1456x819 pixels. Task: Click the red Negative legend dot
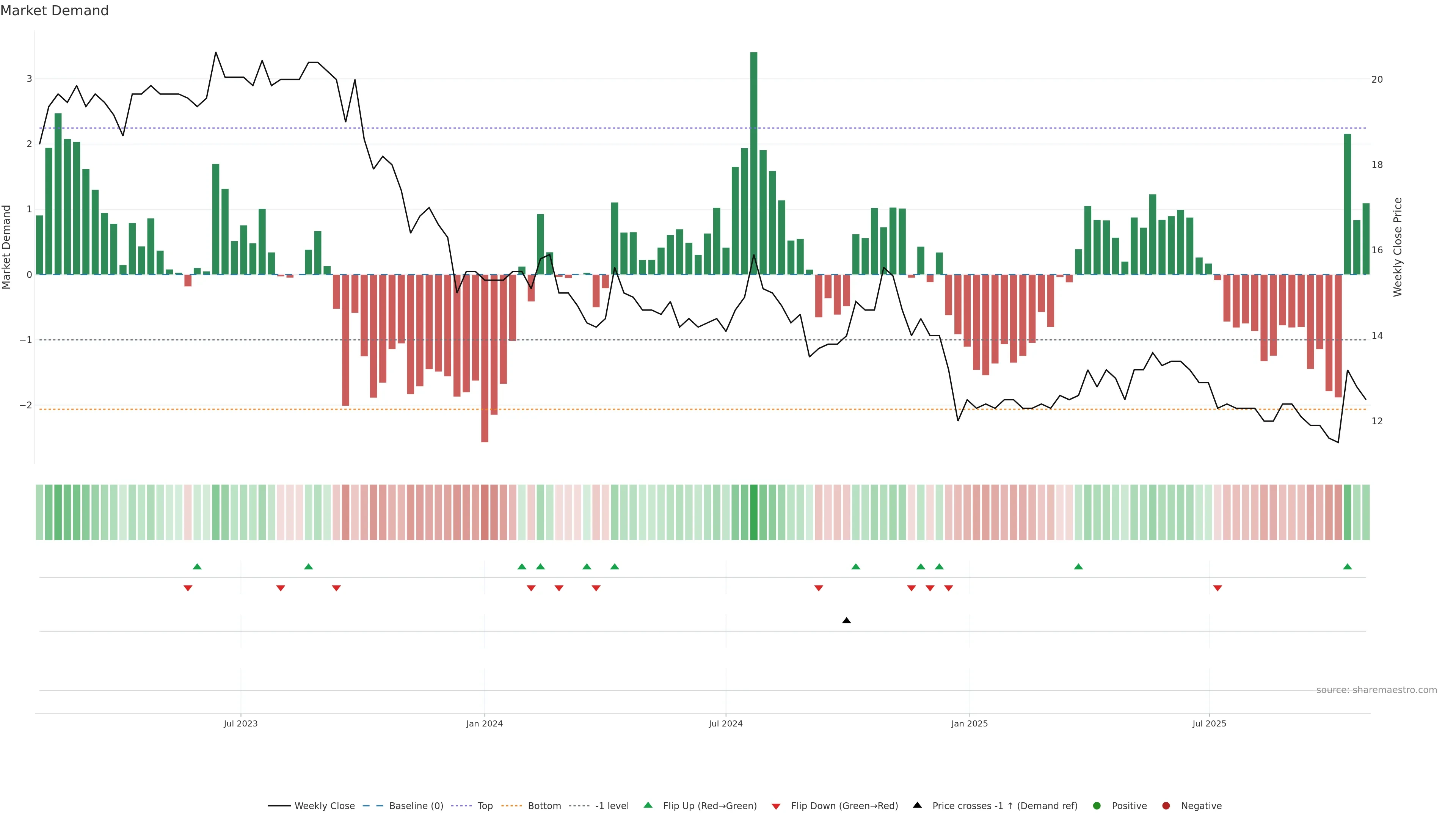(1166, 806)
